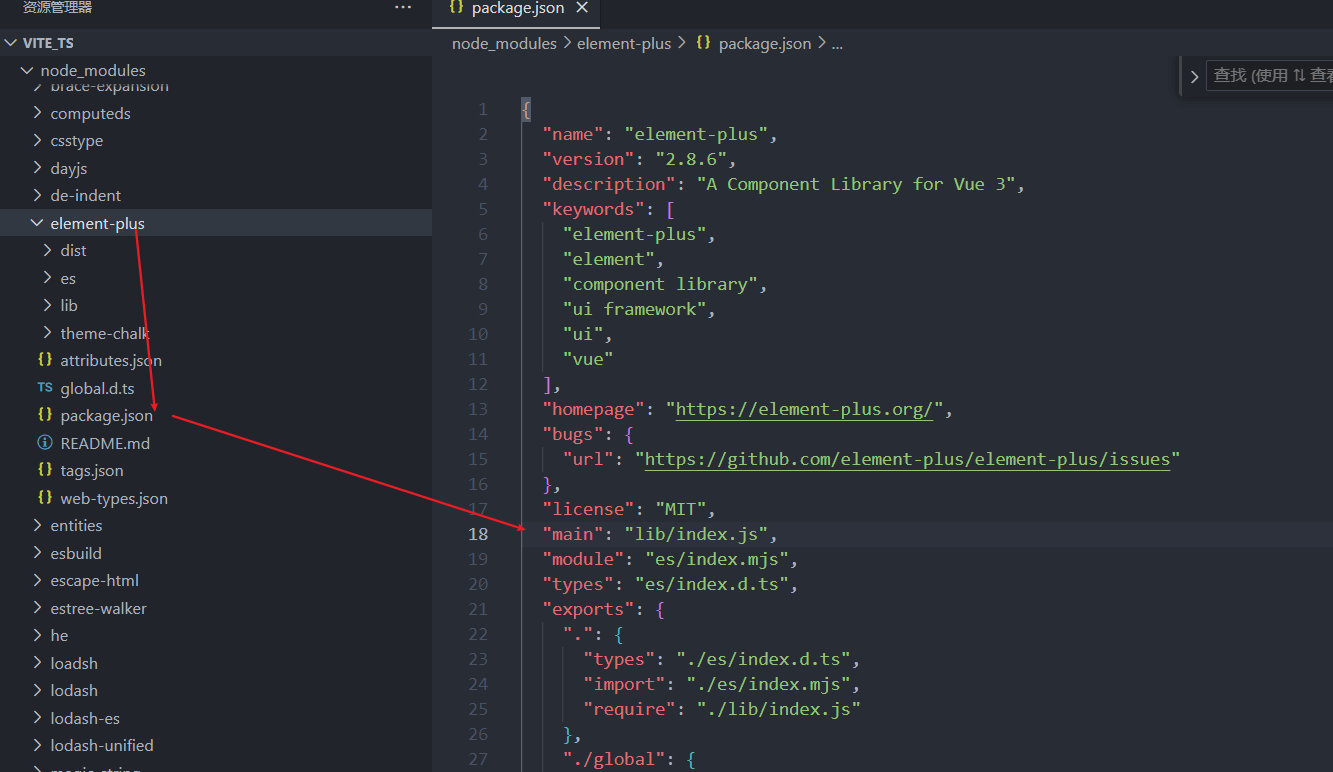Click the JSON icon in breadcrumb path
The height and width of the screenshot is (772, 1333).
click(703, 43)
